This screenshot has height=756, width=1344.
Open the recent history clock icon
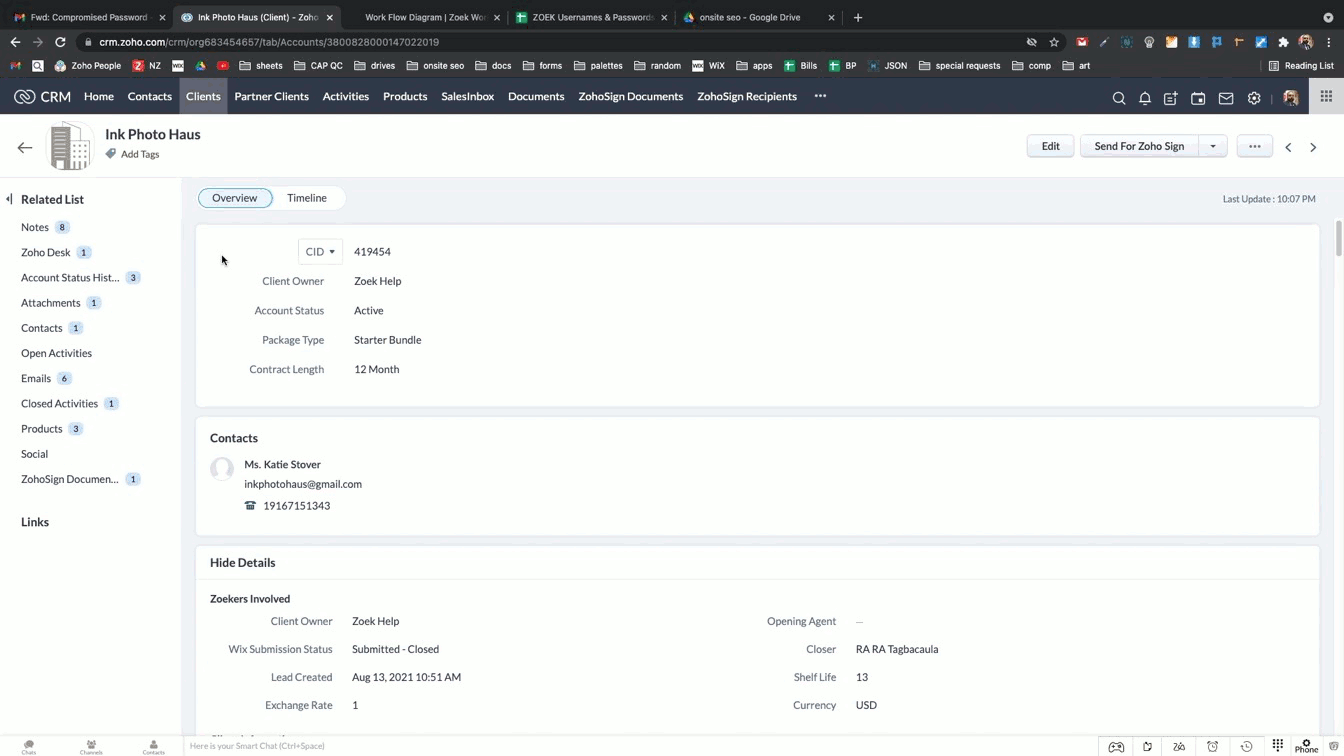(x=1246, y=746)
